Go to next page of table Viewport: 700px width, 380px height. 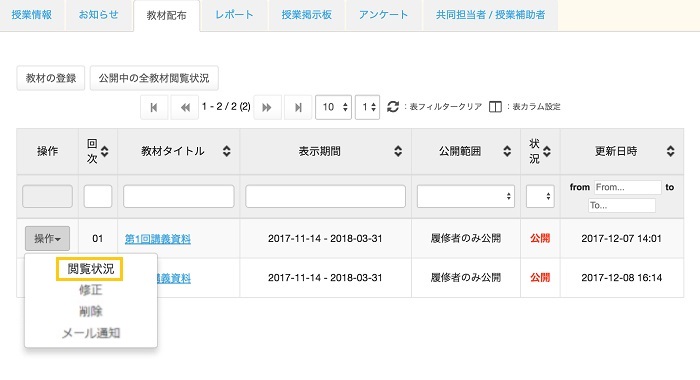pyautogui.click(x=267, y=107)
